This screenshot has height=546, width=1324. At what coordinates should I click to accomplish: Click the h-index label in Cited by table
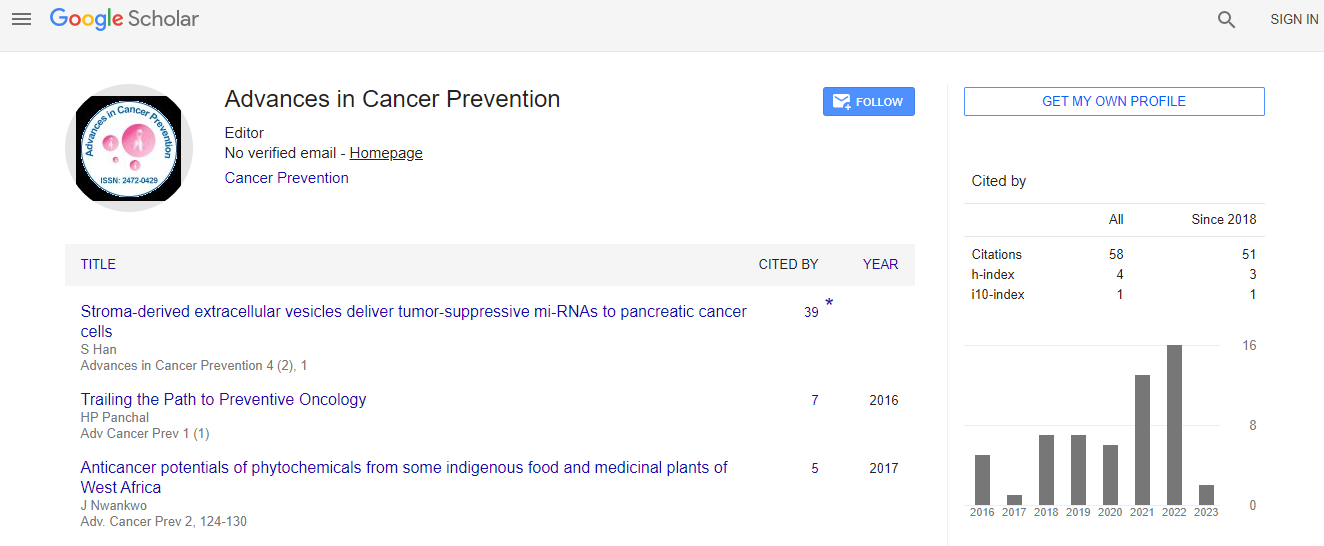[991, 274]
